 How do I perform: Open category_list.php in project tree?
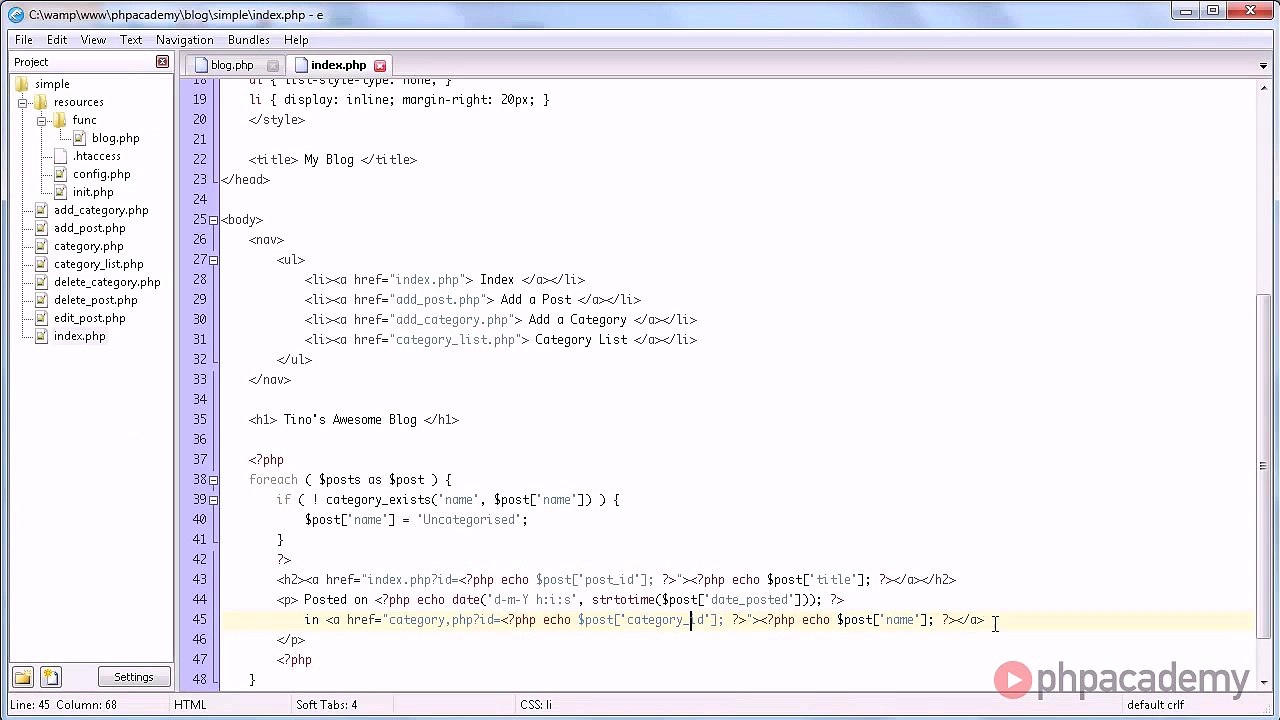pyautogui.click(x=98, y=264)
